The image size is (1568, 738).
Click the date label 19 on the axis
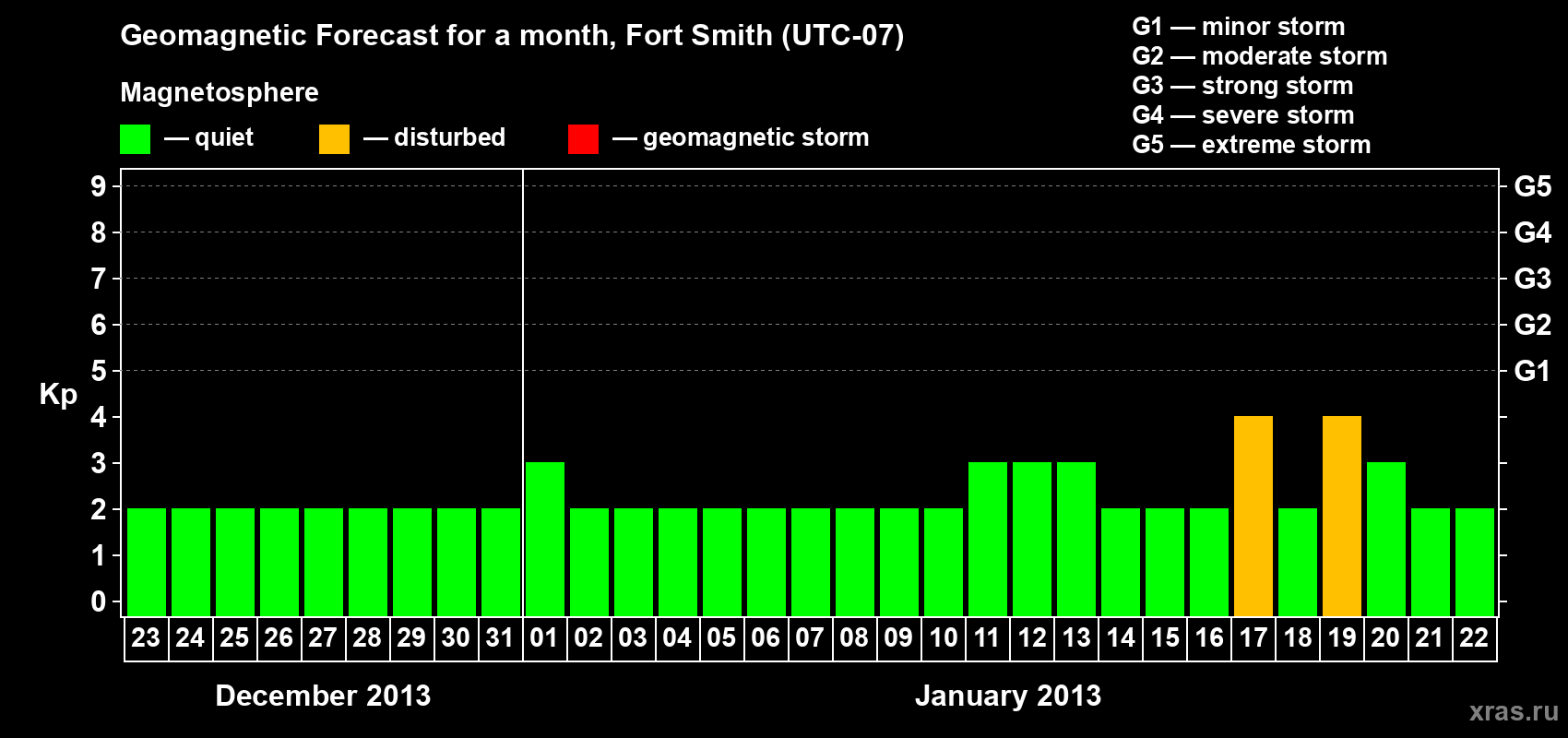(x=1341, y=637)
